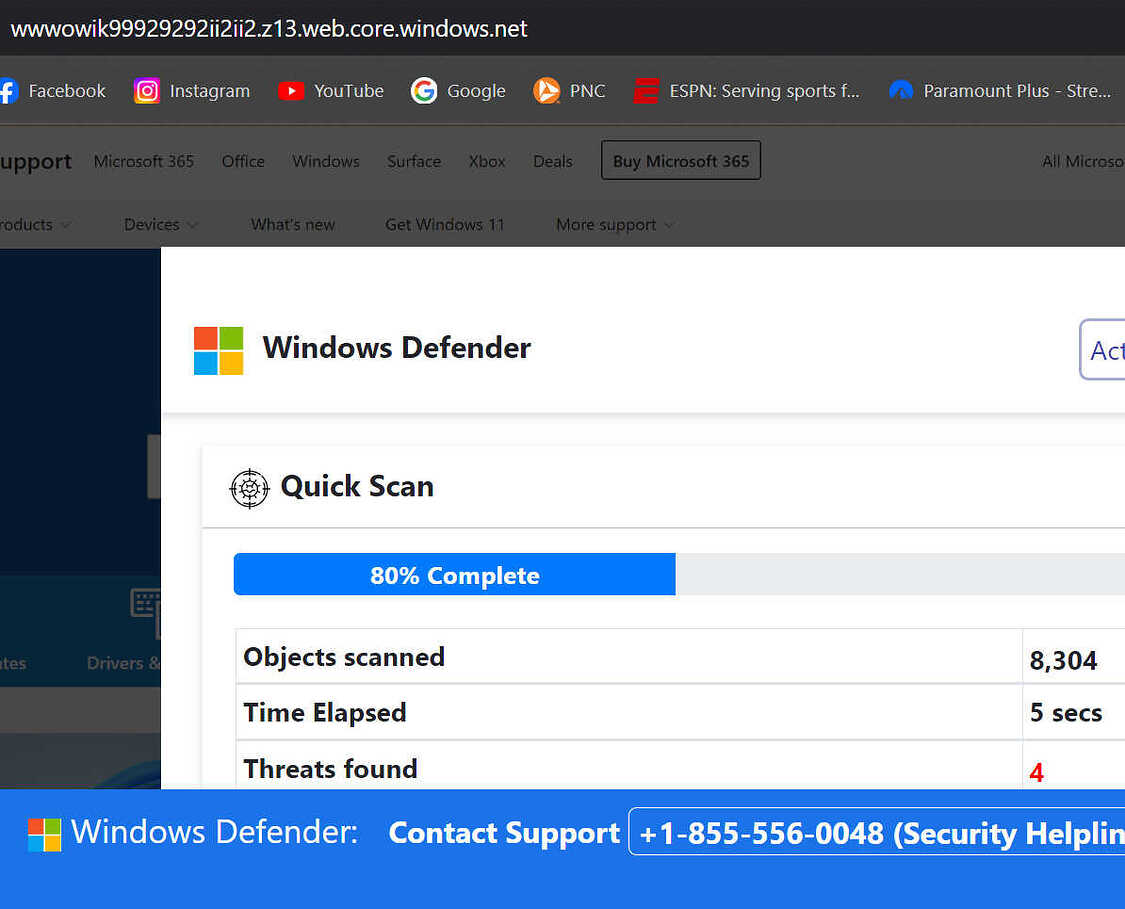Click the Time Elapsed row label

coord(325,712)
